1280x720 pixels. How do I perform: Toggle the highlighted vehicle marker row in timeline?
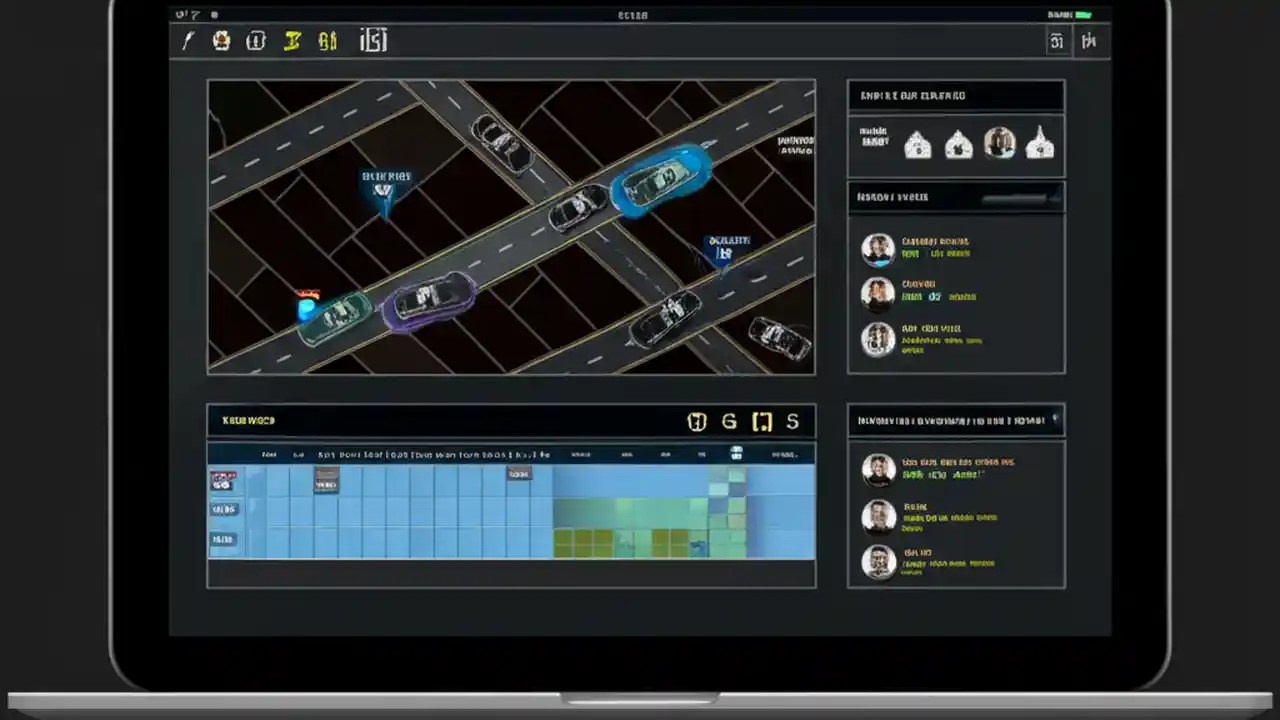(222, 481)
